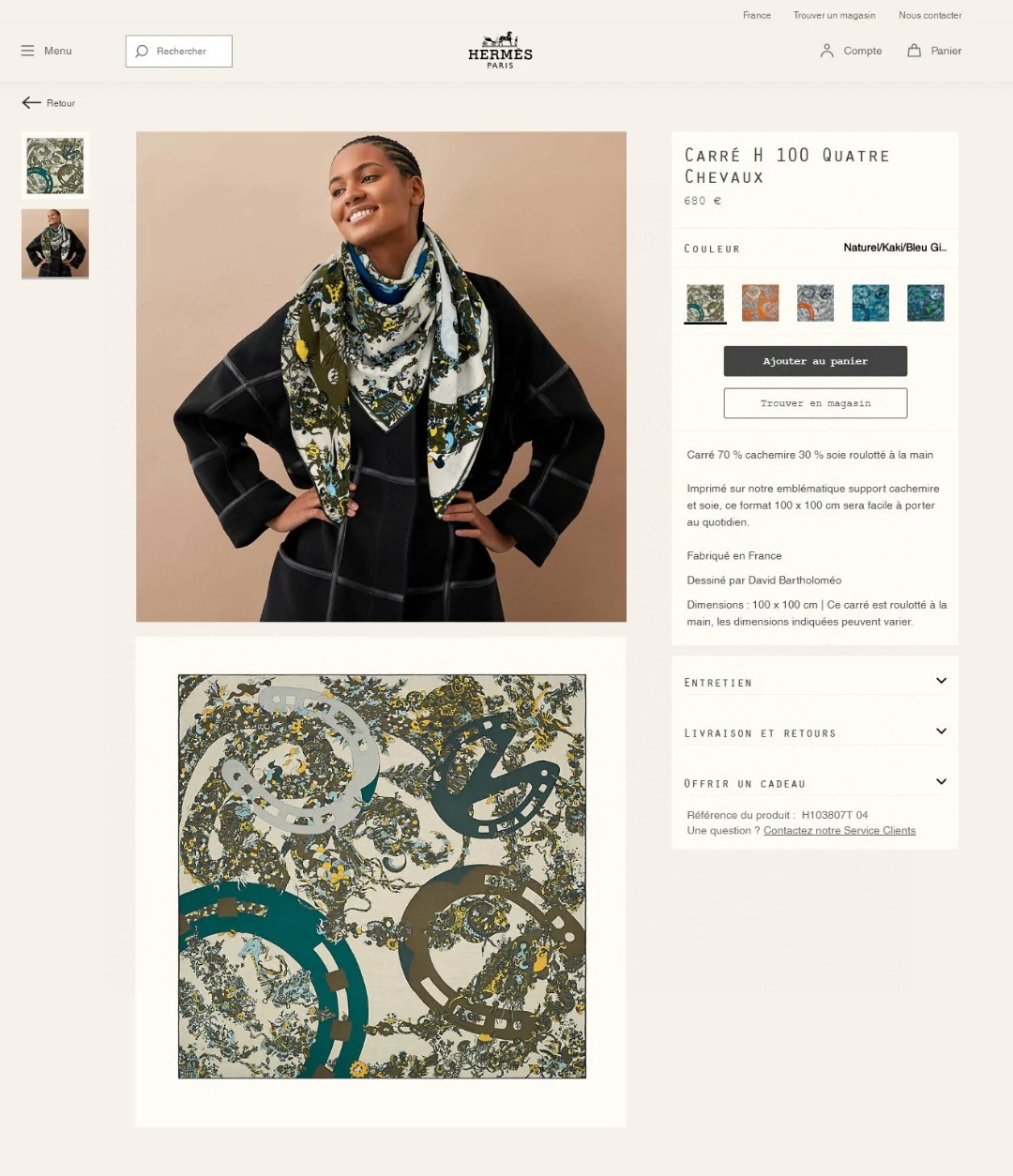Click Ajouter au panier button

tap(815, 361)
